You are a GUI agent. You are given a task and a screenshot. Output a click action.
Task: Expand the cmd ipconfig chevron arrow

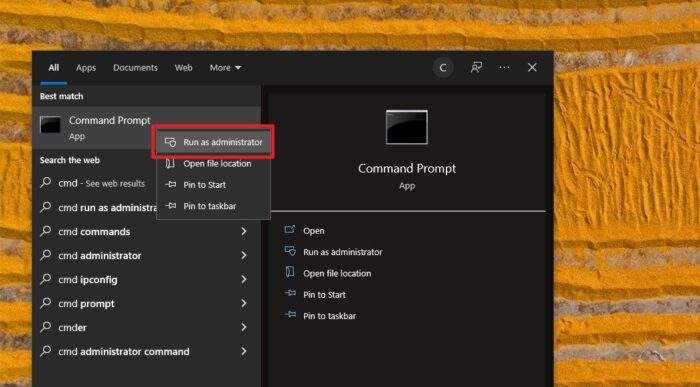(244, 279)
